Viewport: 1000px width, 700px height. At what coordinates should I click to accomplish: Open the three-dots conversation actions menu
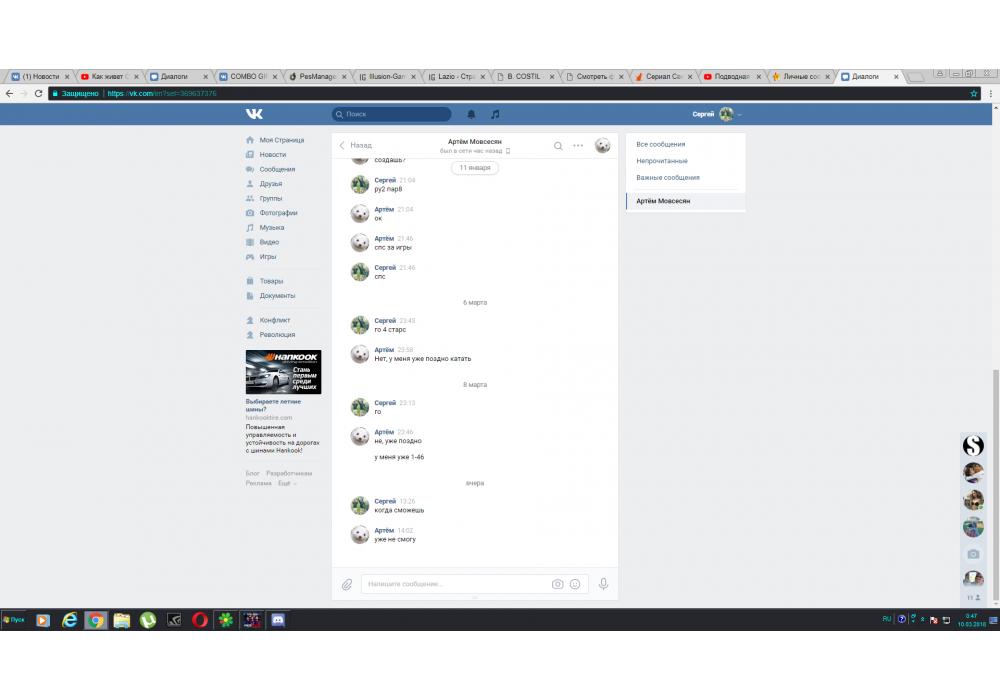(x=578, y=146)
